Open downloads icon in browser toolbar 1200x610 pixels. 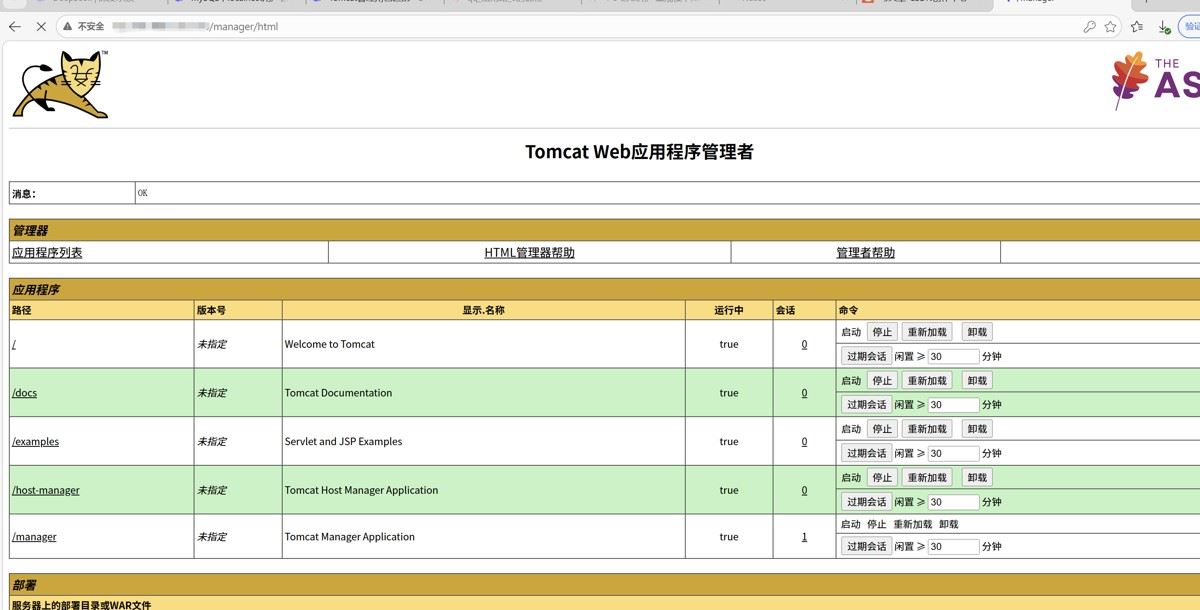click(x=1164, y=27)
